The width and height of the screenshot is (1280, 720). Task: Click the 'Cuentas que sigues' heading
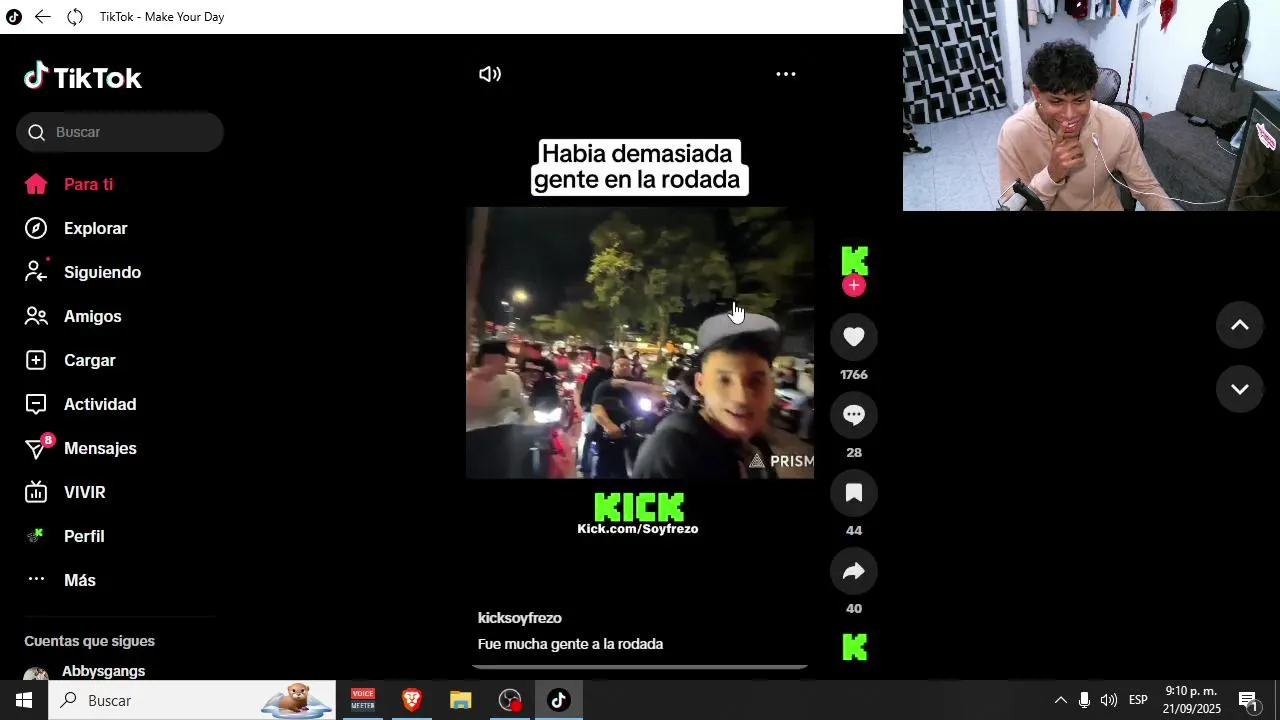[x=89, y=641]
